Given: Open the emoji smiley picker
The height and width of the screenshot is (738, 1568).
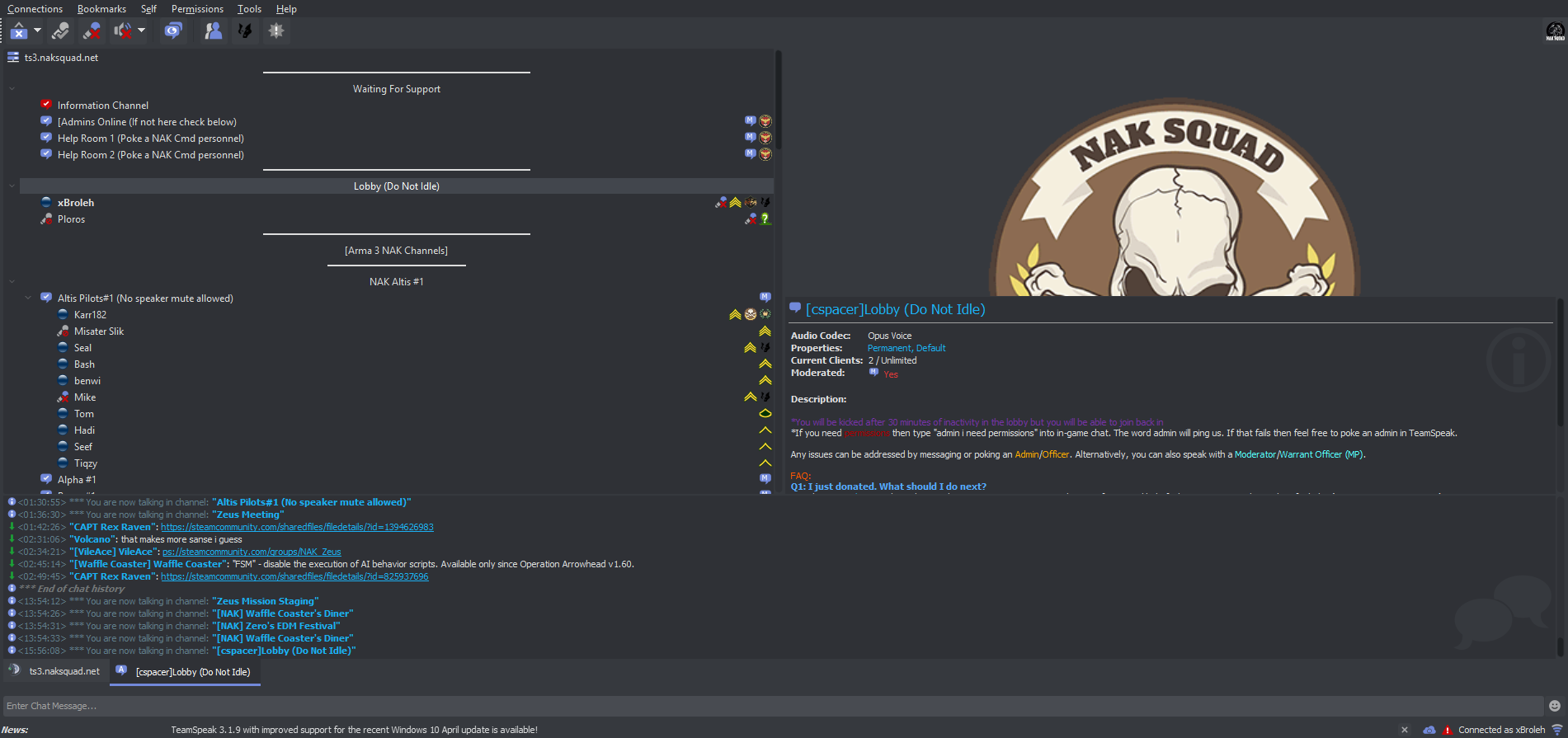Looking at the screenshot, I should point(1554,706).
